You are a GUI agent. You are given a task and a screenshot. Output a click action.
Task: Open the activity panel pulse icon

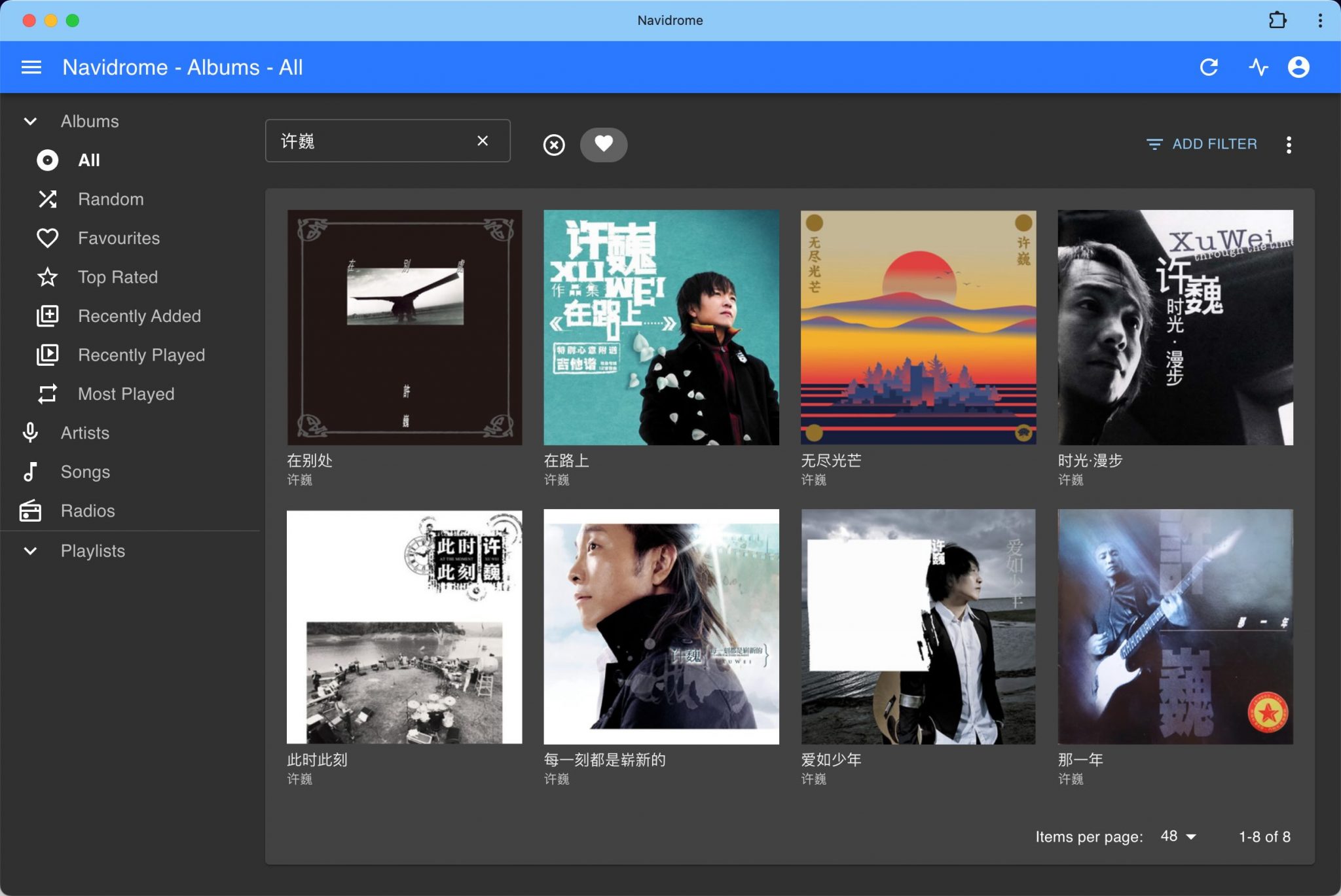point(1258,67)
